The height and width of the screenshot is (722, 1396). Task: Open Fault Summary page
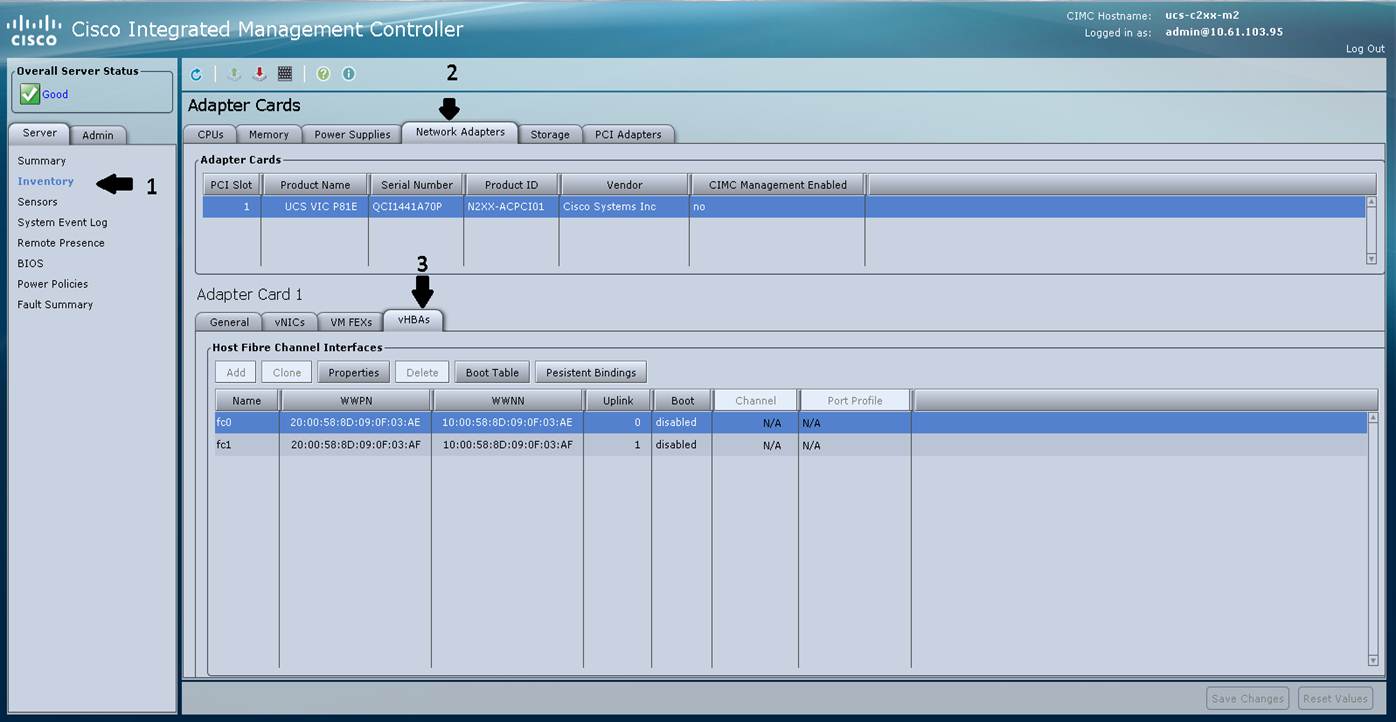tap(55, 305)
